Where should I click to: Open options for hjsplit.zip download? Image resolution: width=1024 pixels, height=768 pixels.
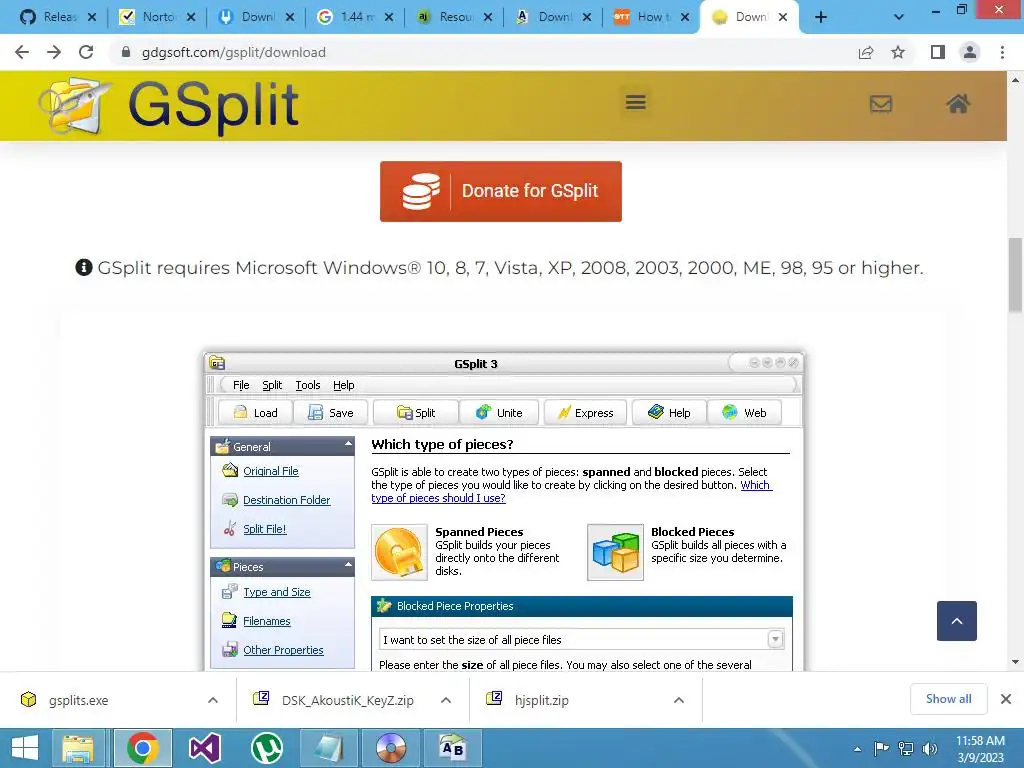click(x=679, y=700)
